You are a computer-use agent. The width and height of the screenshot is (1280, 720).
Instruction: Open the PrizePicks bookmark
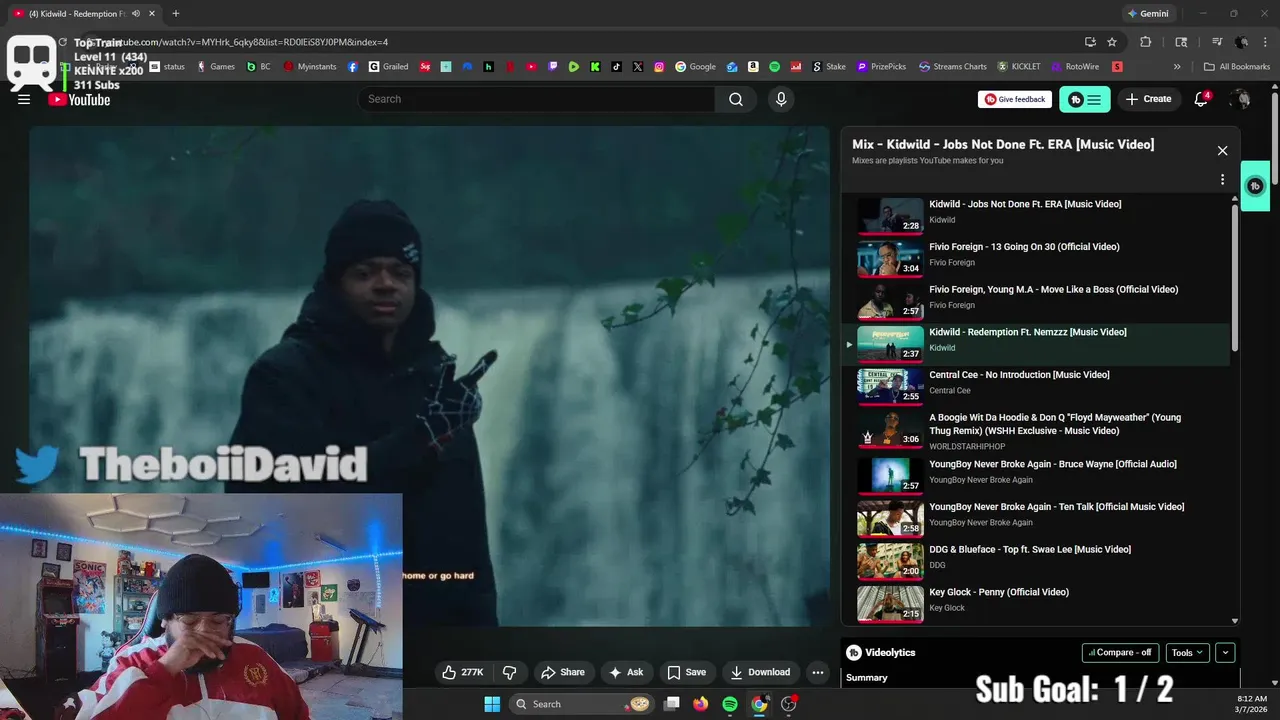(881, 67)
